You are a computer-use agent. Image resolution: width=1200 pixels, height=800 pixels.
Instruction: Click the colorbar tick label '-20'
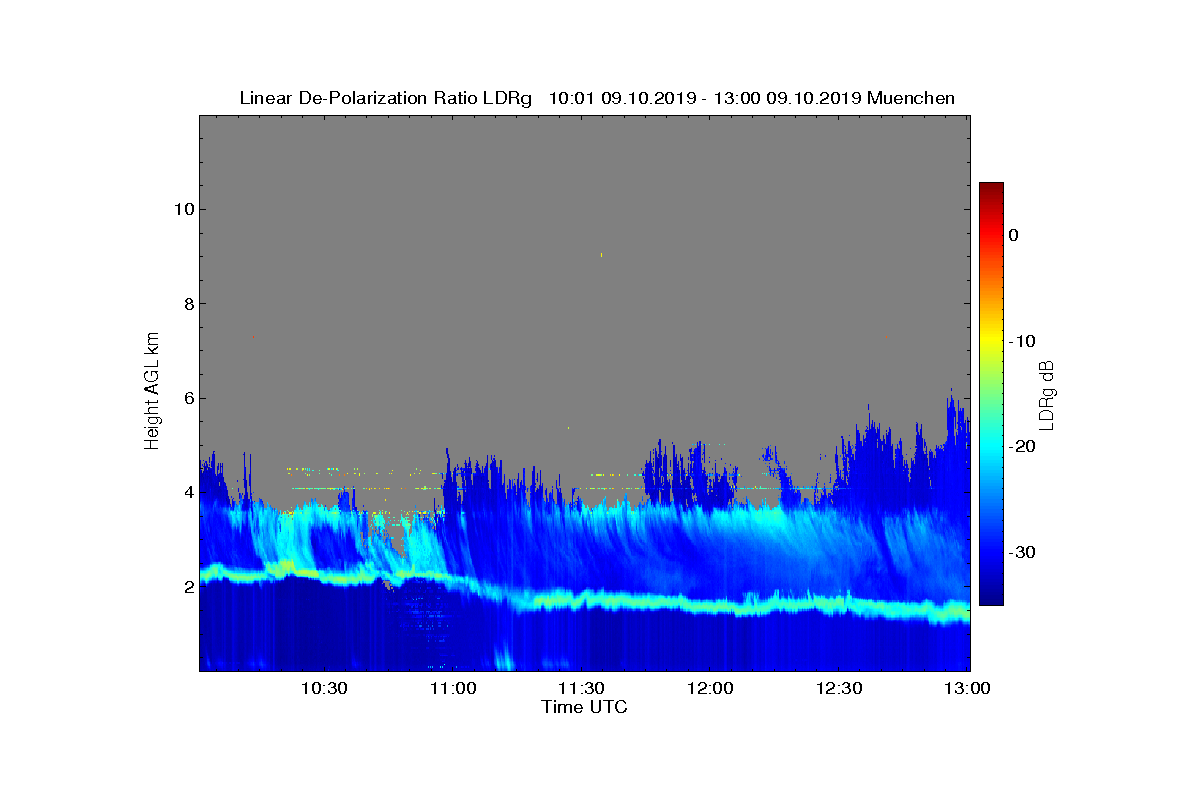point(1022,446)
